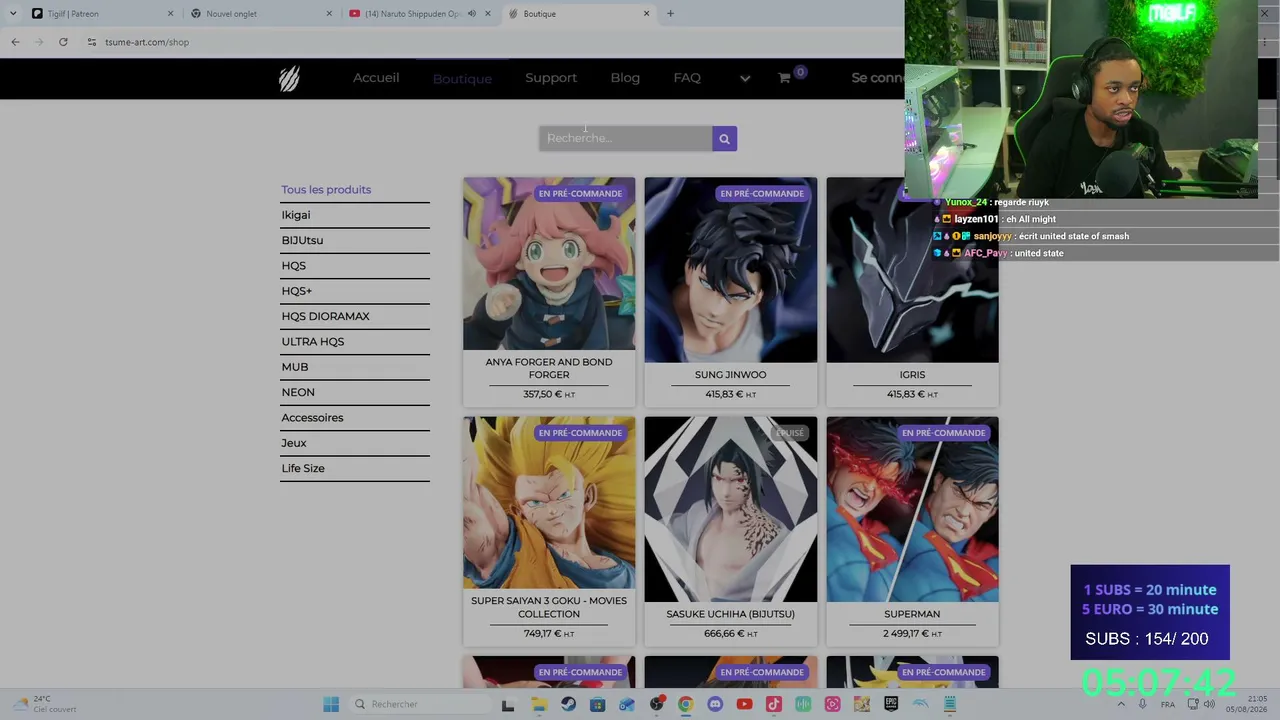Screen dimensions: 1280x720
Task: Choose the HQS+ category link
Action: click(297, 291)
